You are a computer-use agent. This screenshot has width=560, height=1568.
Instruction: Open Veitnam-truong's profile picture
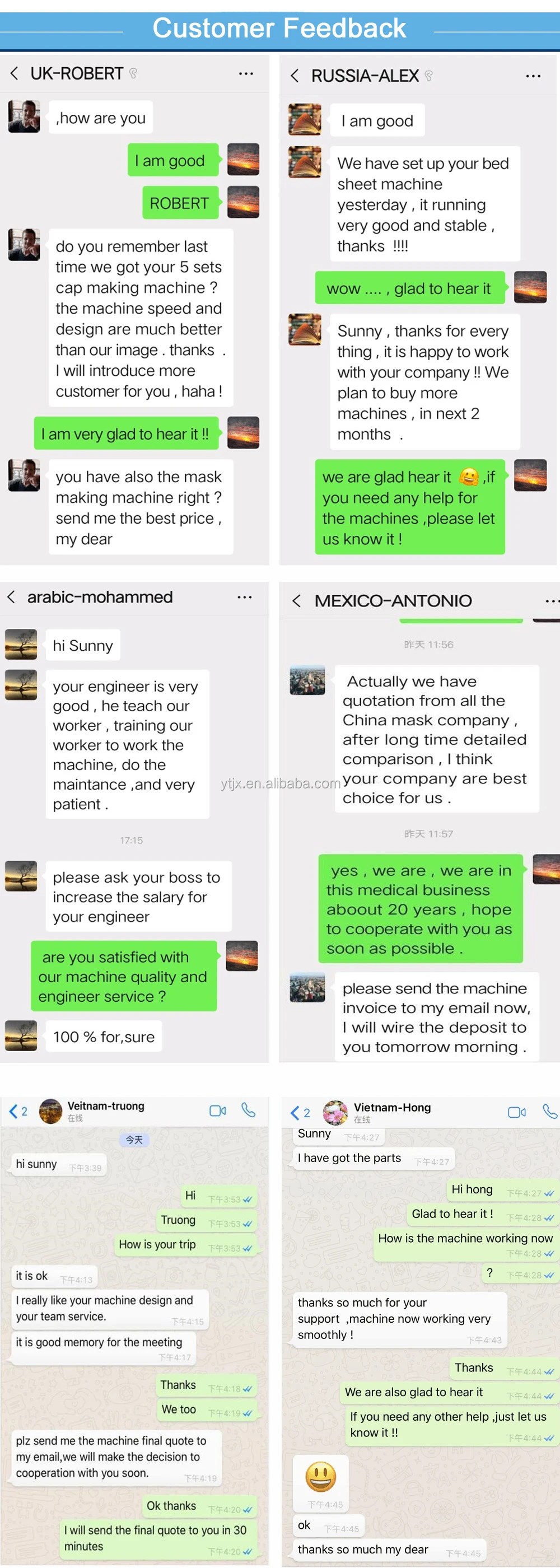(x=50, y=1112)
